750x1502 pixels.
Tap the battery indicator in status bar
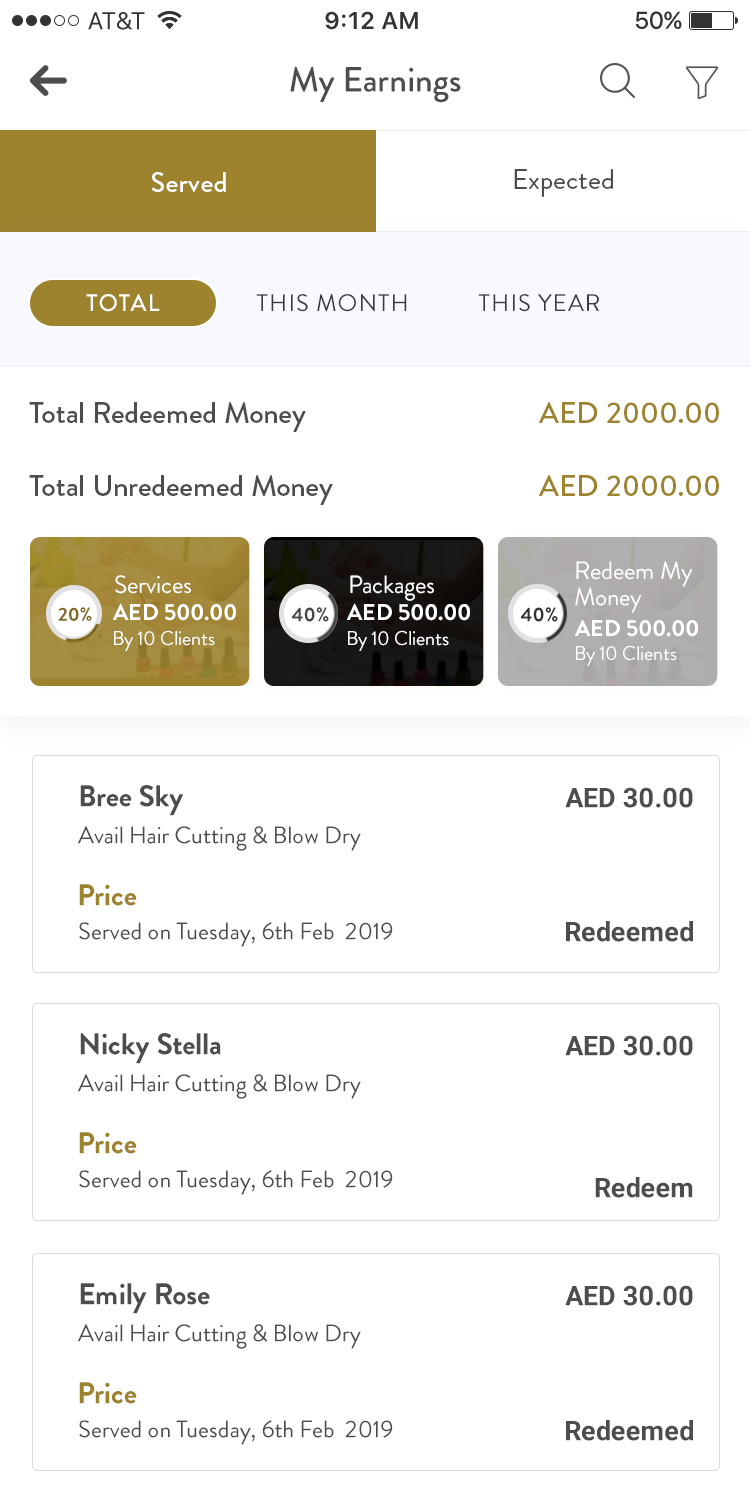[x=713, y=21]
